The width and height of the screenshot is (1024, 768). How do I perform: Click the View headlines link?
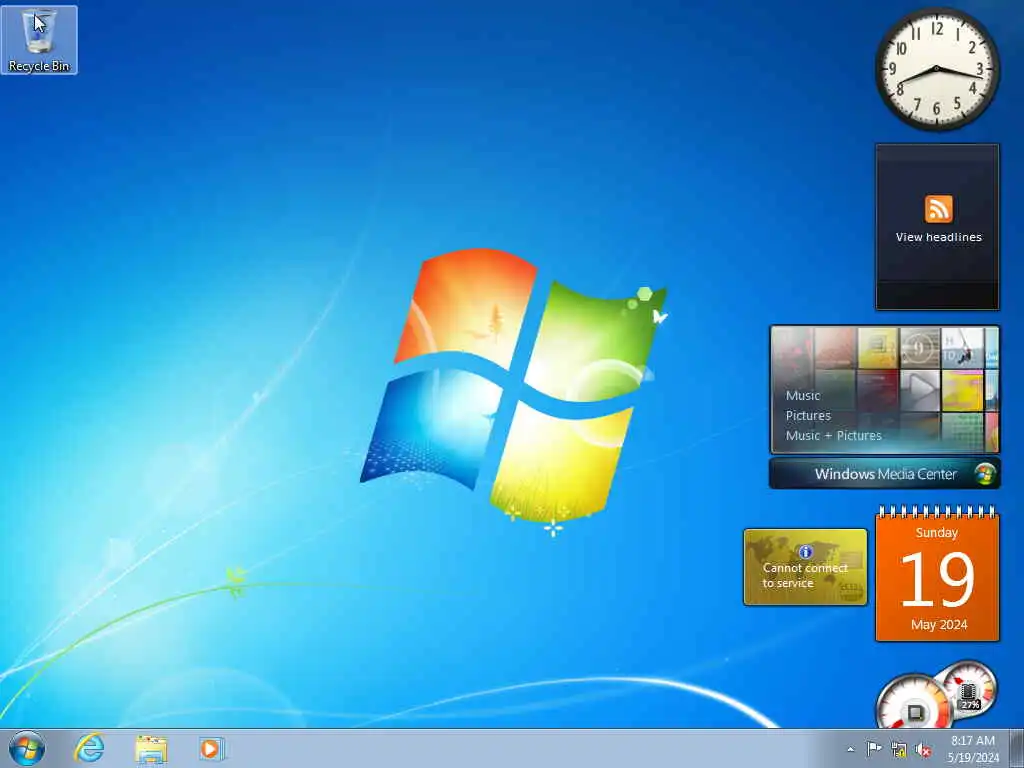pos(938,237)
